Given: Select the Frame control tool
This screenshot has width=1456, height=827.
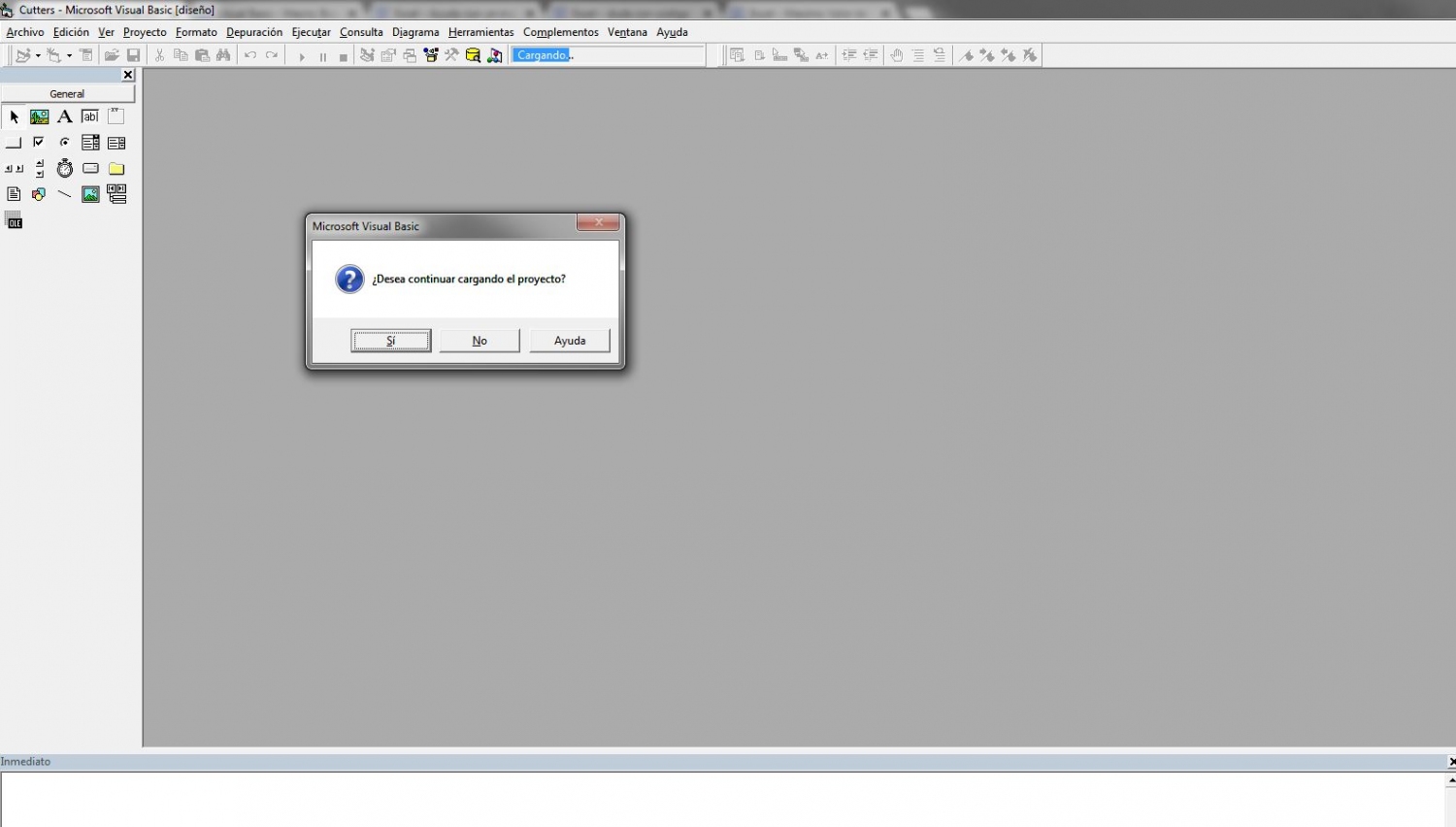Looking at the screenshot, I should point(116,116).
